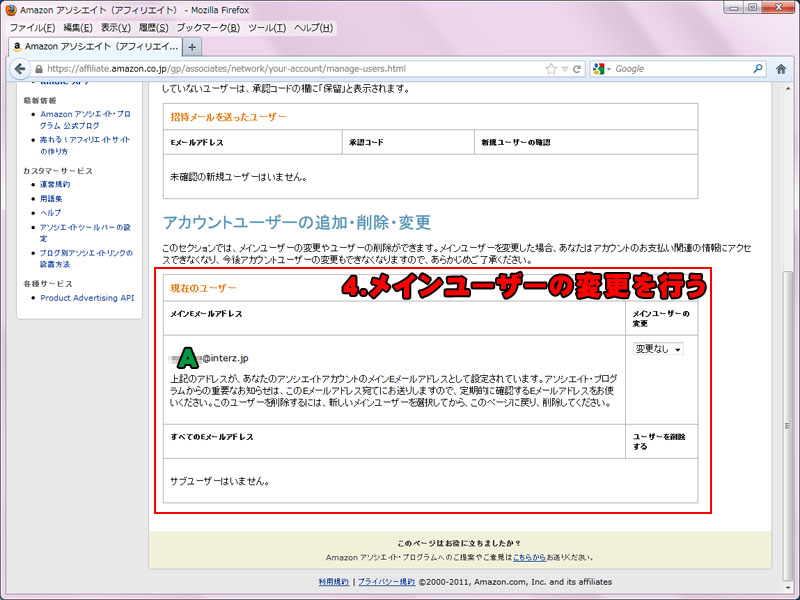Screen dimensions: 800x600
Task: Open the ヘルプ sidebar link
Action: point(51,213)
